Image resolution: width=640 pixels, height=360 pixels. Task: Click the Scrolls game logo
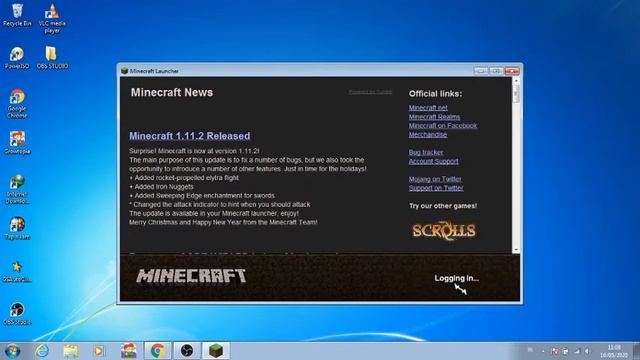pos(444,231)
